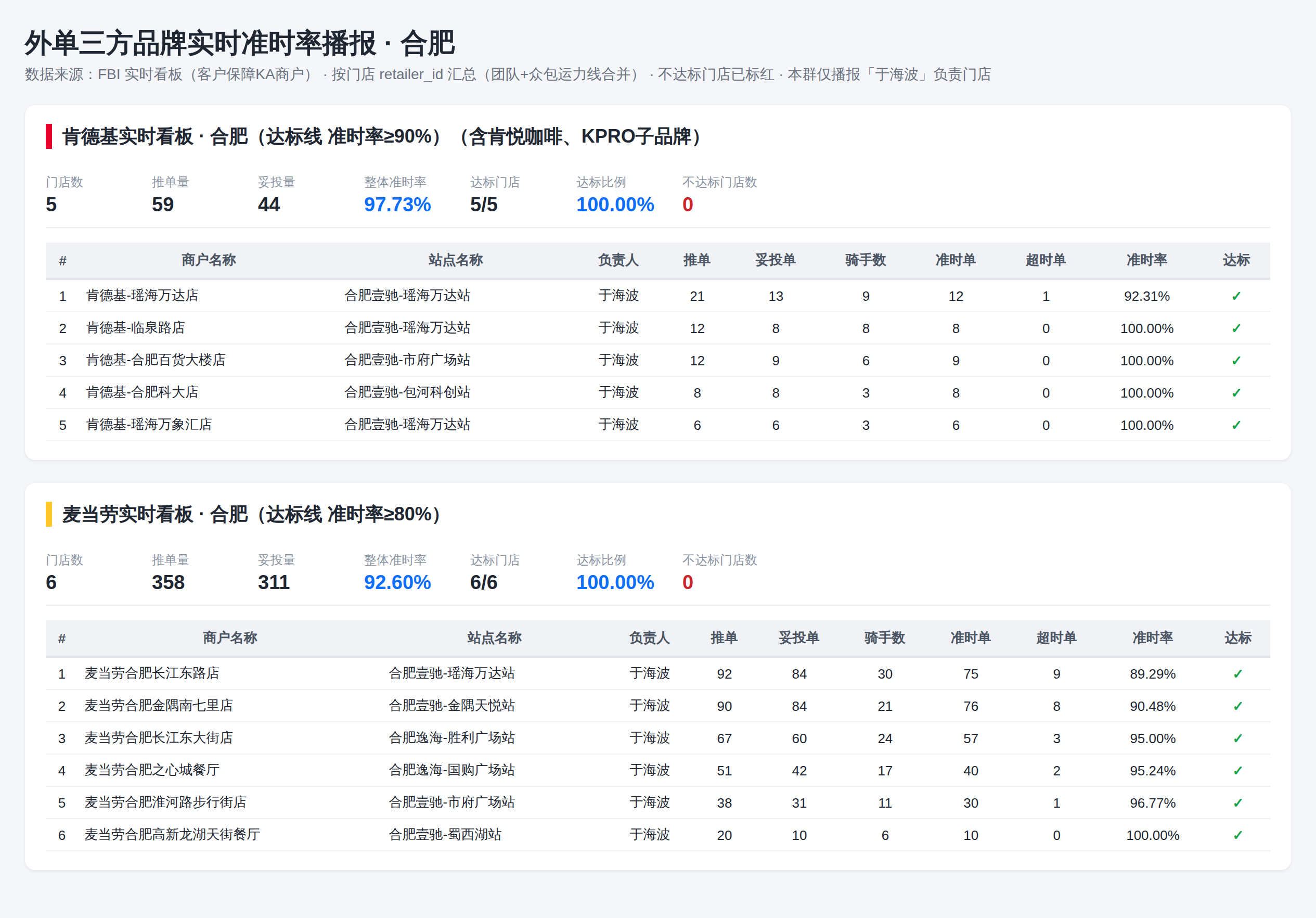Screen dimensions: 1316x918
Task: Select merchant 麦当劳合肥长江东路店
Action: coord(152,674)
